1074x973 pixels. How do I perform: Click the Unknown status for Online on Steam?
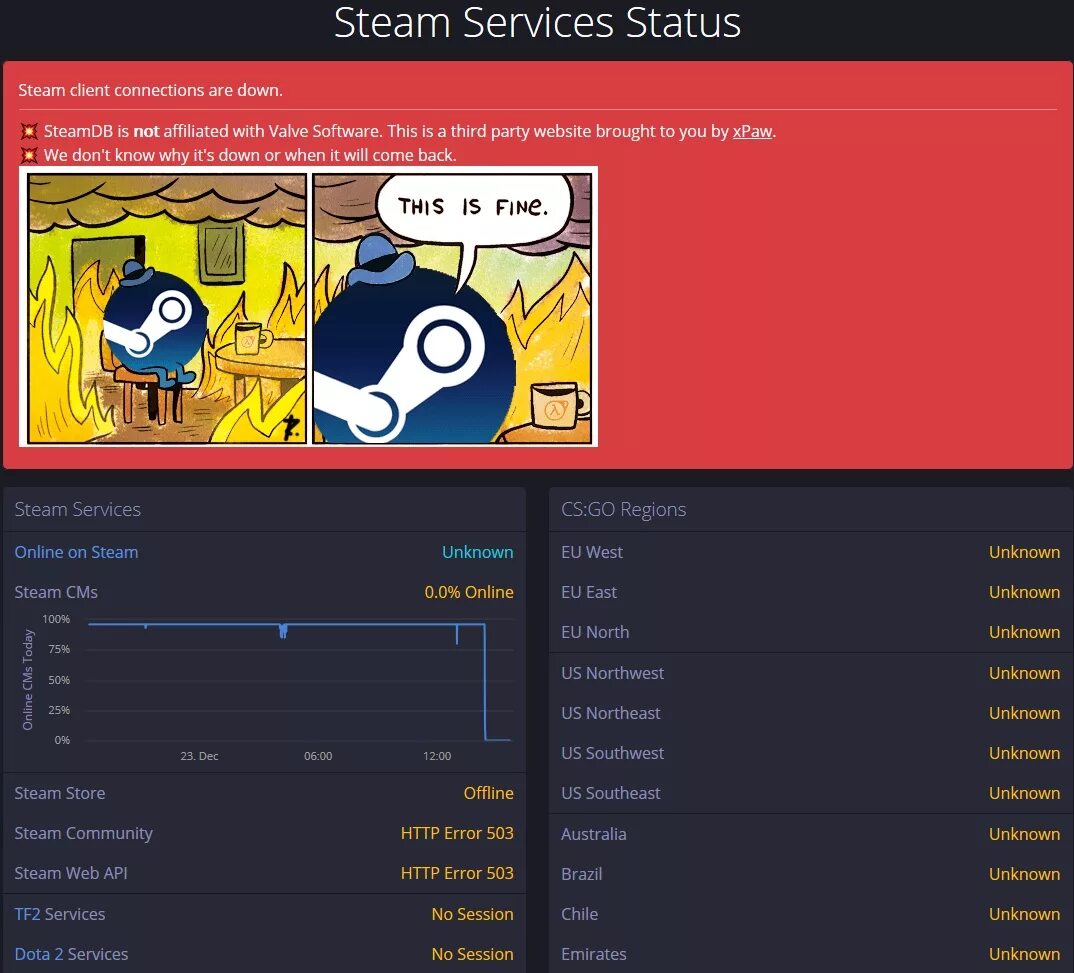point(477,552)
